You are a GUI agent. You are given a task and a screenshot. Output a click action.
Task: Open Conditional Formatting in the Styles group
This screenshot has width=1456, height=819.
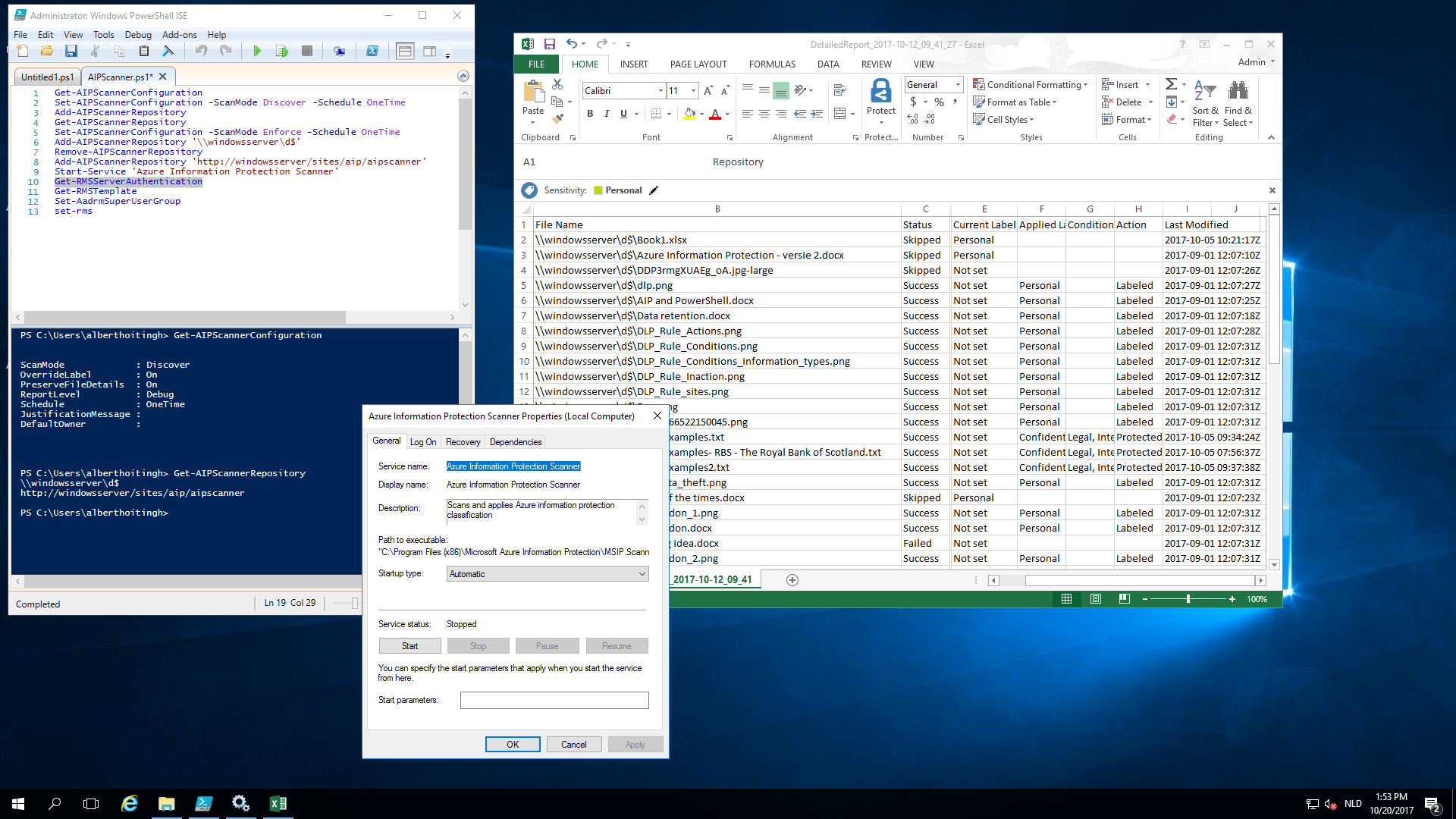(x=1031, y=84)
